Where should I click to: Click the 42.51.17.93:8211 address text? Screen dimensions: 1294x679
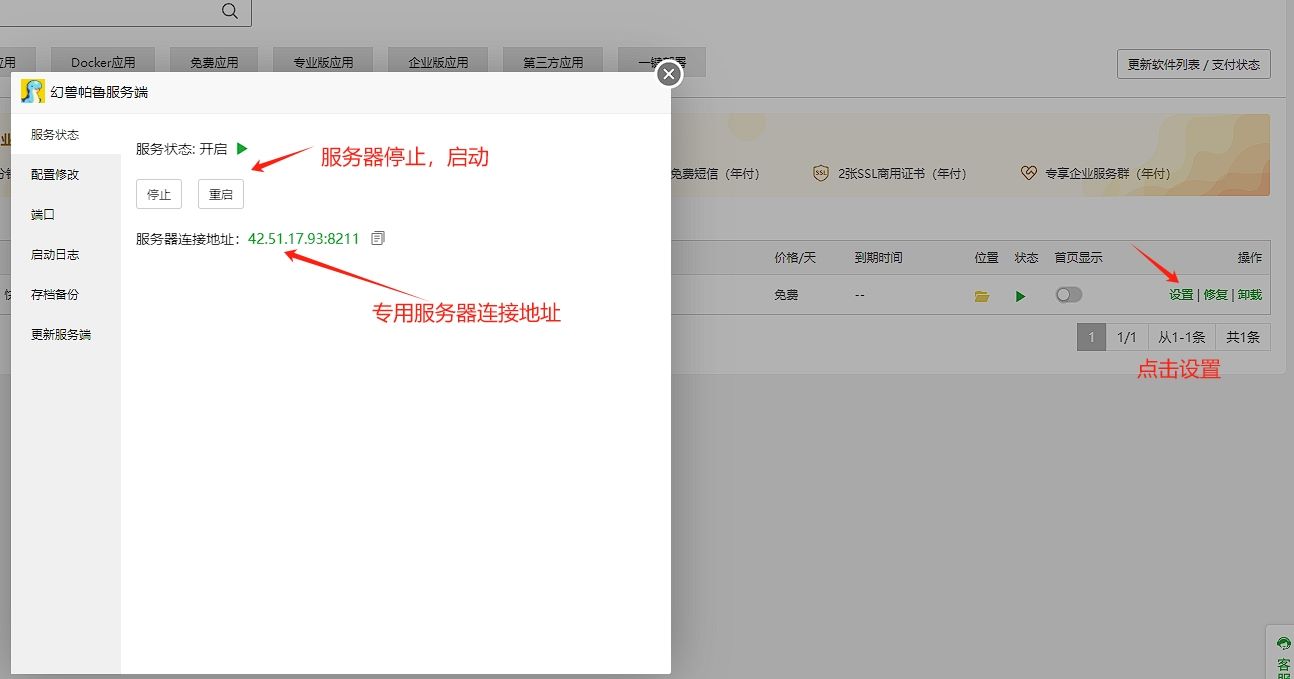pos(303,238)
